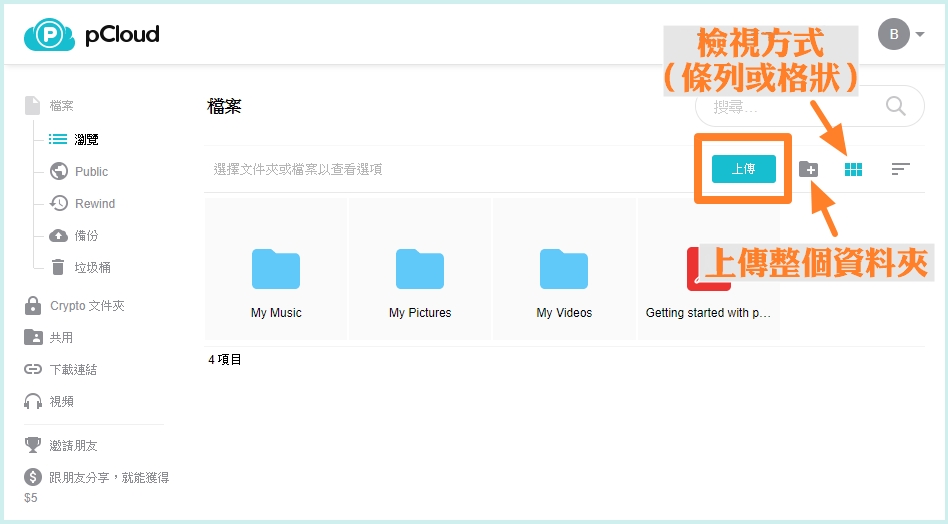Expand the dropdown arrow beside avatar
The width and height of the screenshot is (948, 524).
coord(920,34)
